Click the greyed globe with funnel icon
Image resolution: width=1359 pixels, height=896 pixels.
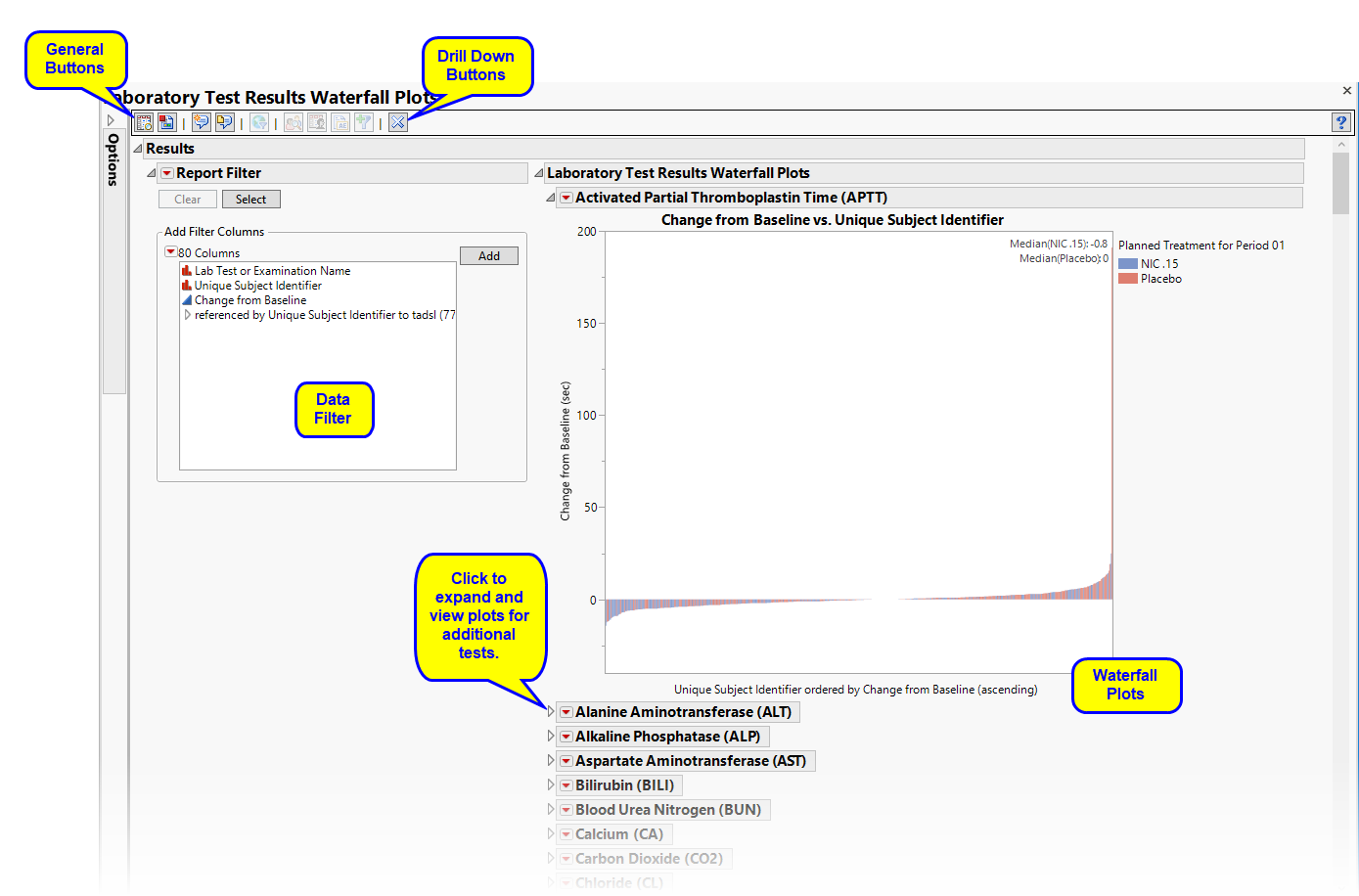click(x=259, y=122)
